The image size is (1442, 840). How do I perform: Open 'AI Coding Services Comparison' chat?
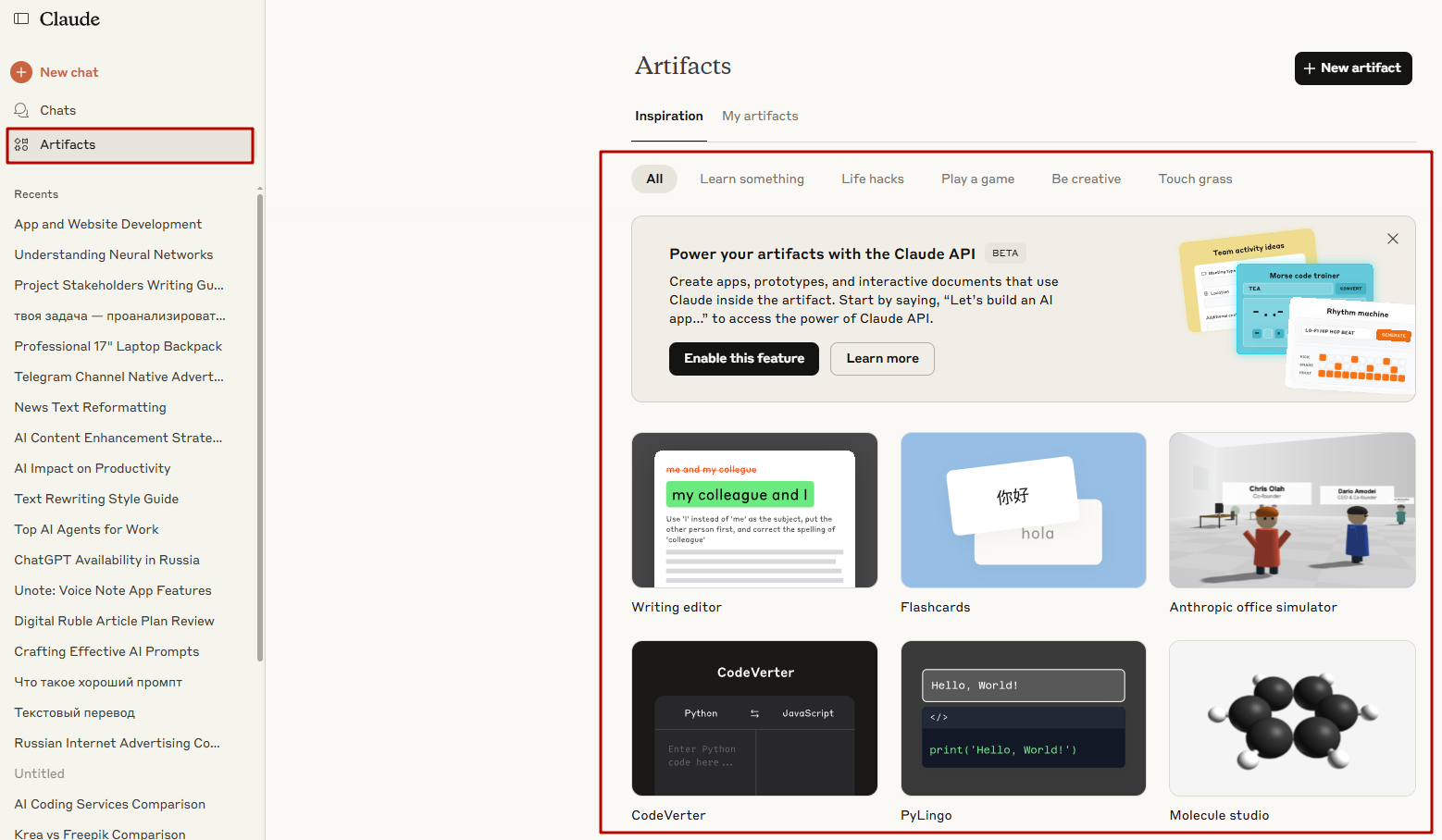coord(109,804)
